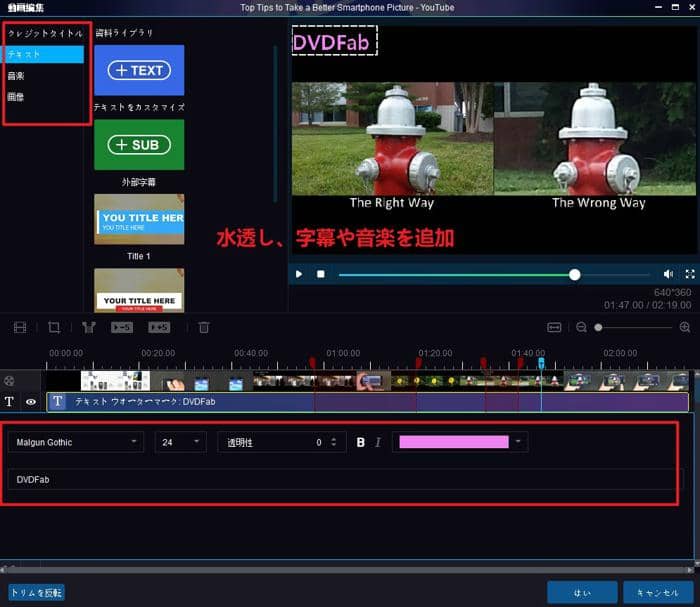Viewport: 700px width, 607px height.
Task: Click the + SUB external subtitle tile
Action: [x=139, y=145]
